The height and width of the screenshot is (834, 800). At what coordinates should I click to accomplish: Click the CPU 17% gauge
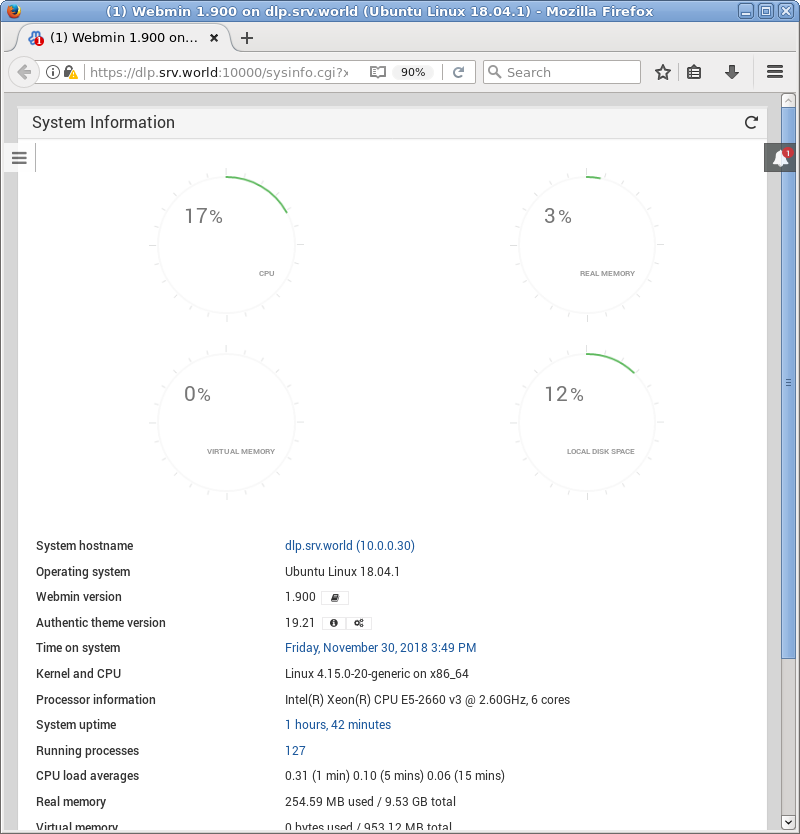click(x=227, y=245)
